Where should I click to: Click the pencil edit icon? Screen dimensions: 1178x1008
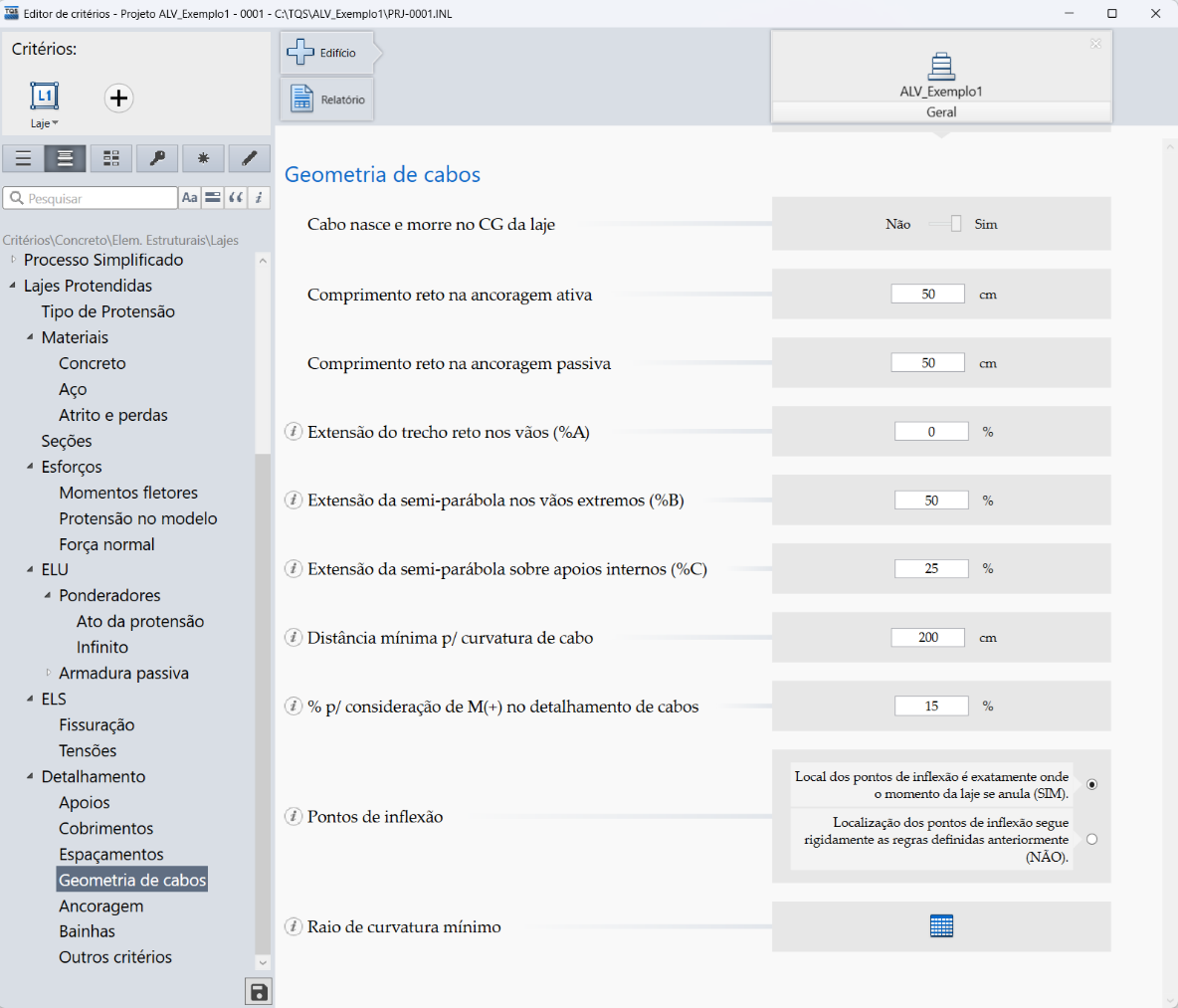click(249, 158)
